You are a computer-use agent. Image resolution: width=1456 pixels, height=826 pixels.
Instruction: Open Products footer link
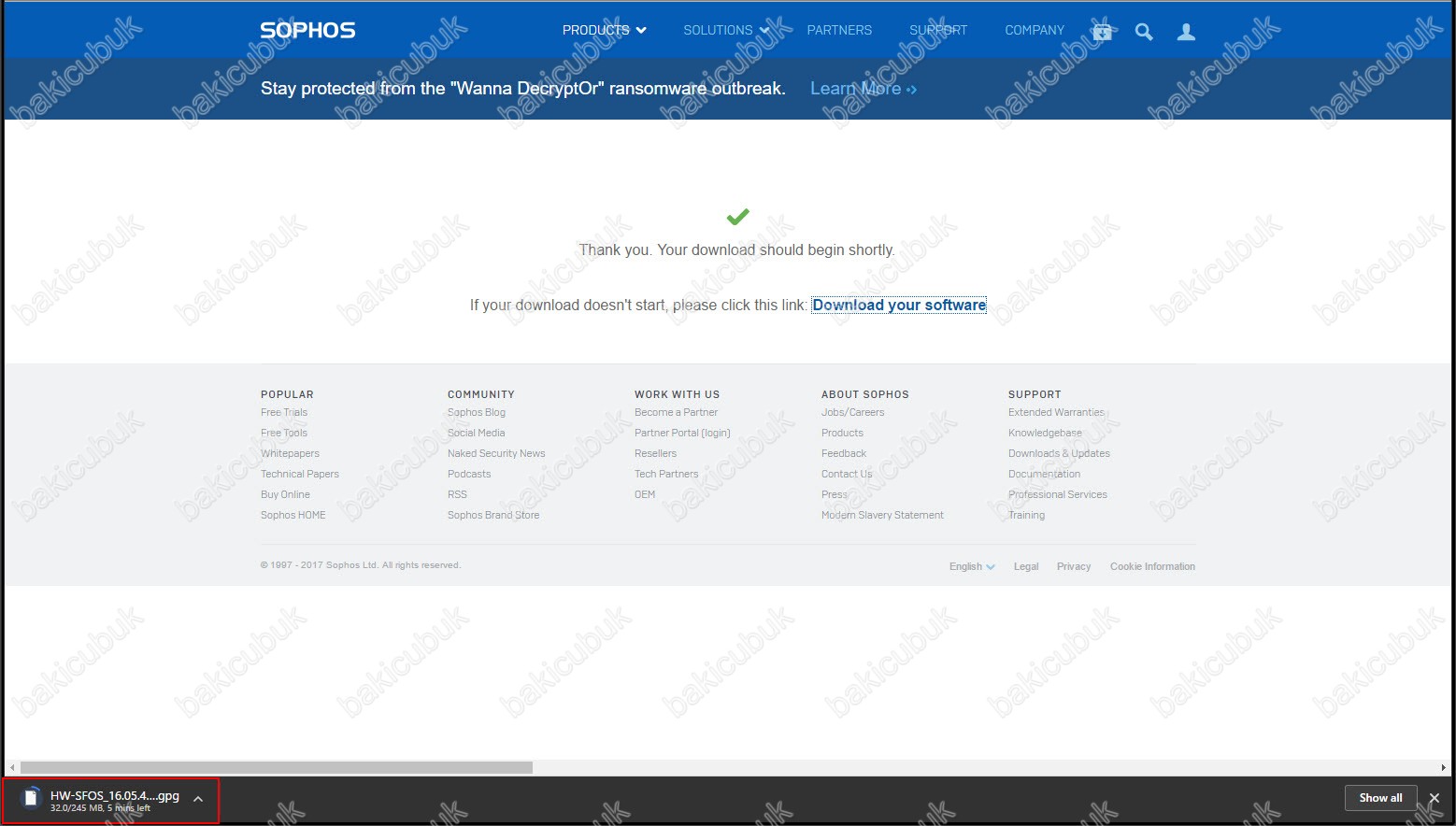pos(842,433)
